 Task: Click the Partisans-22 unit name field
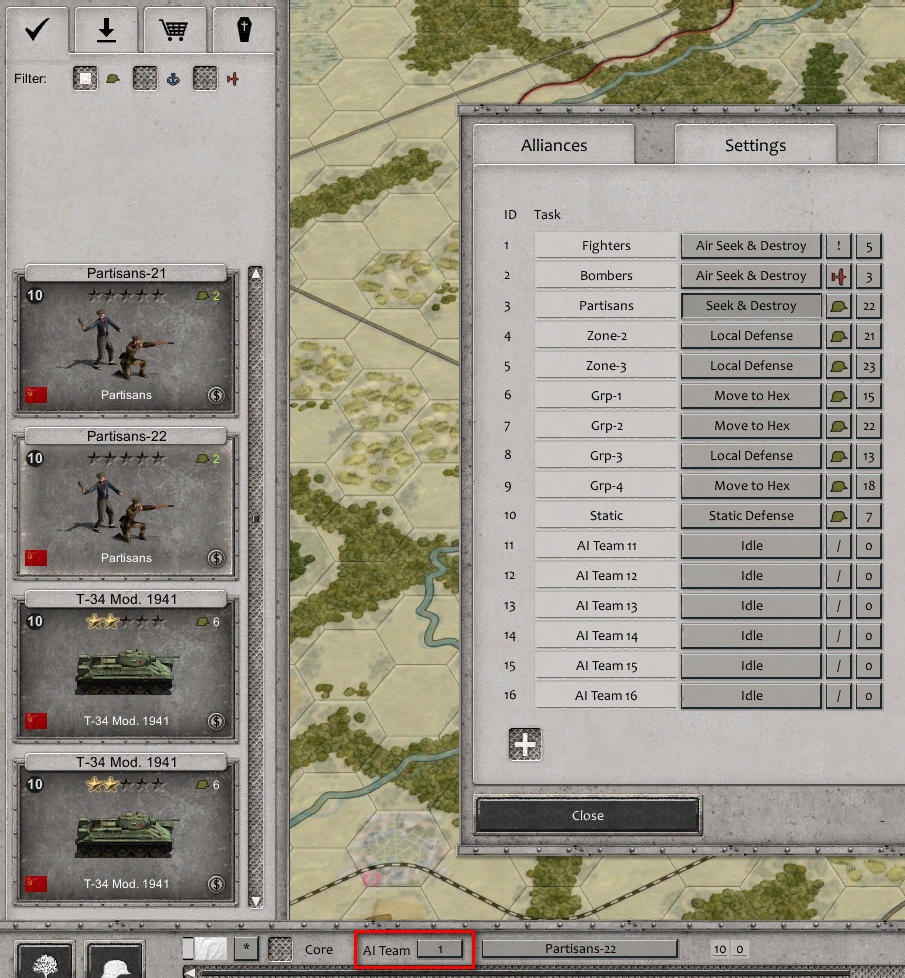tap(579, 949)
